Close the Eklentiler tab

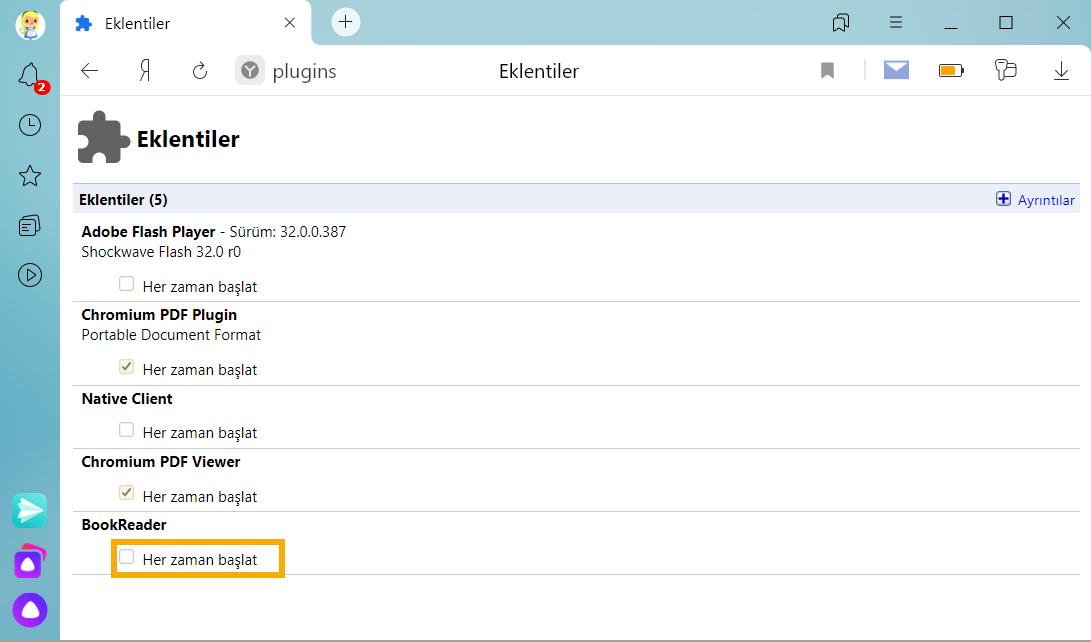(x=289, y=23)
